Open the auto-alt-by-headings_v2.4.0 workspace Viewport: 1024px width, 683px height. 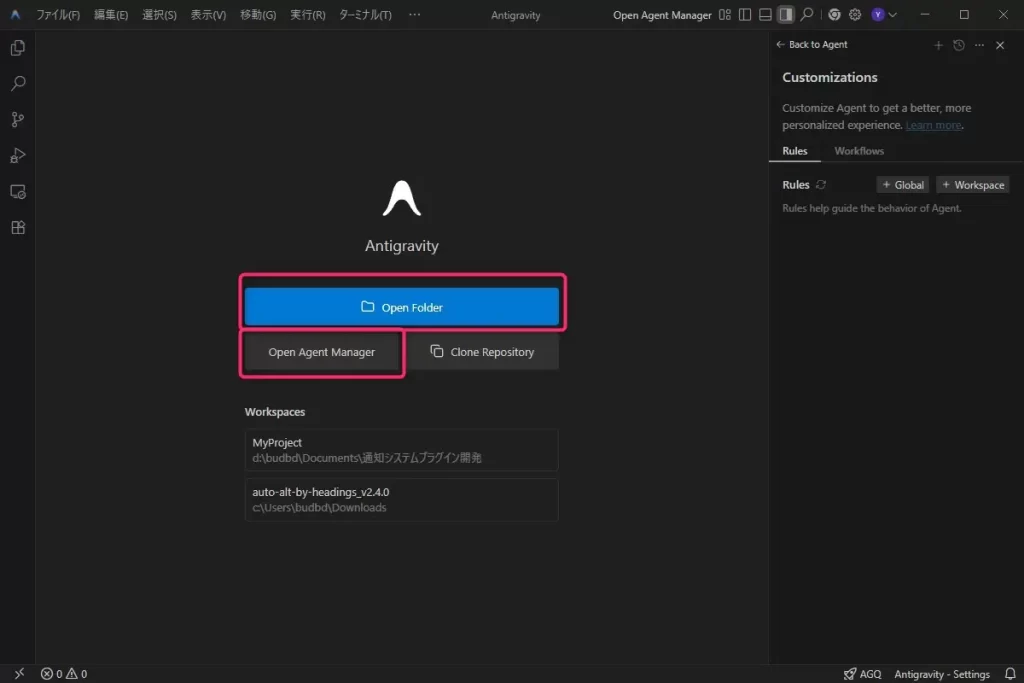coord(402,500)
